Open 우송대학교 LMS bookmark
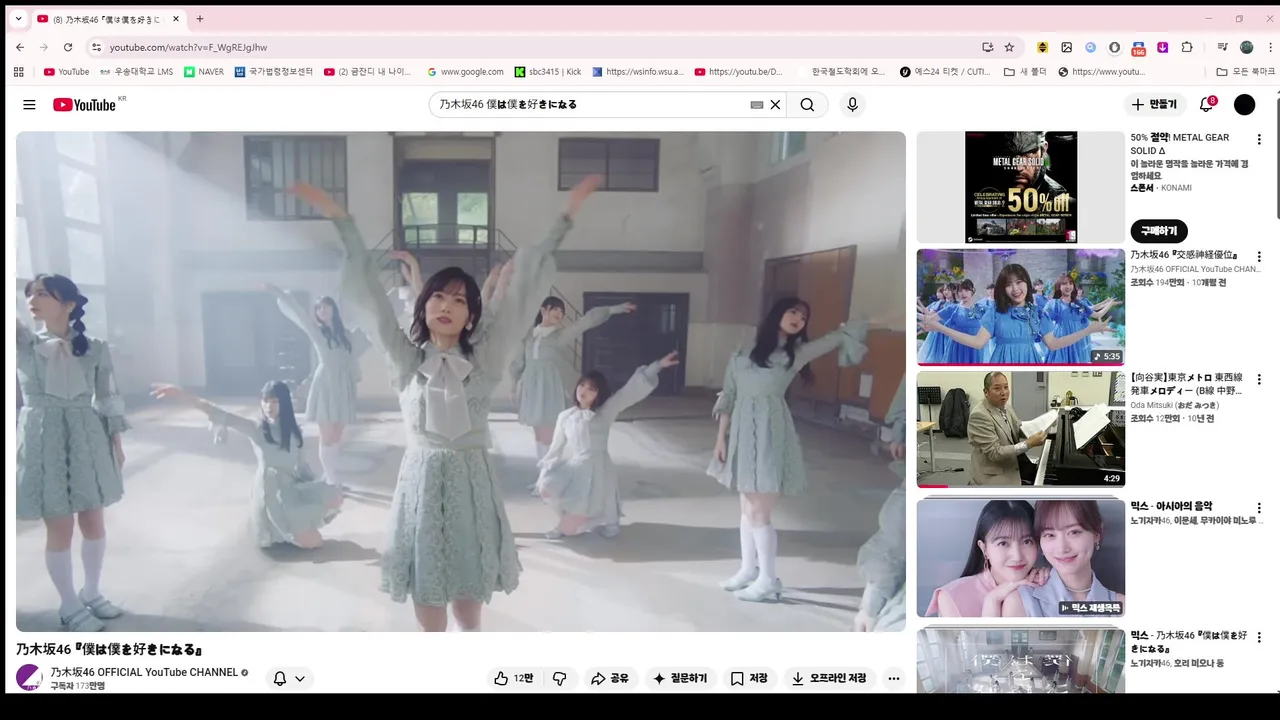This screenshot has height=720, width=1280. click(x=137, y=72)
